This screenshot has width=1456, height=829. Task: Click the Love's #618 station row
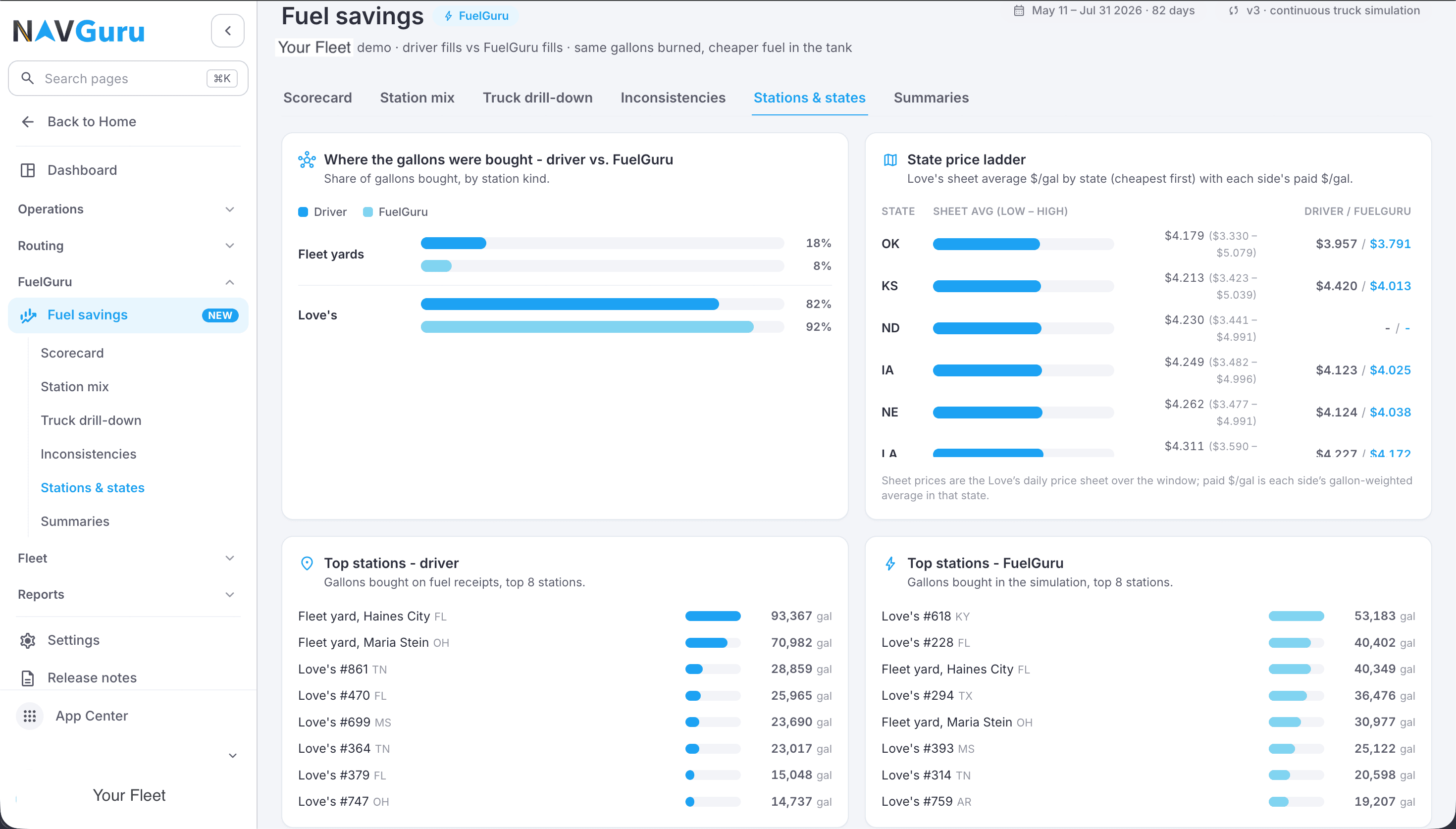coord(1148,617)
